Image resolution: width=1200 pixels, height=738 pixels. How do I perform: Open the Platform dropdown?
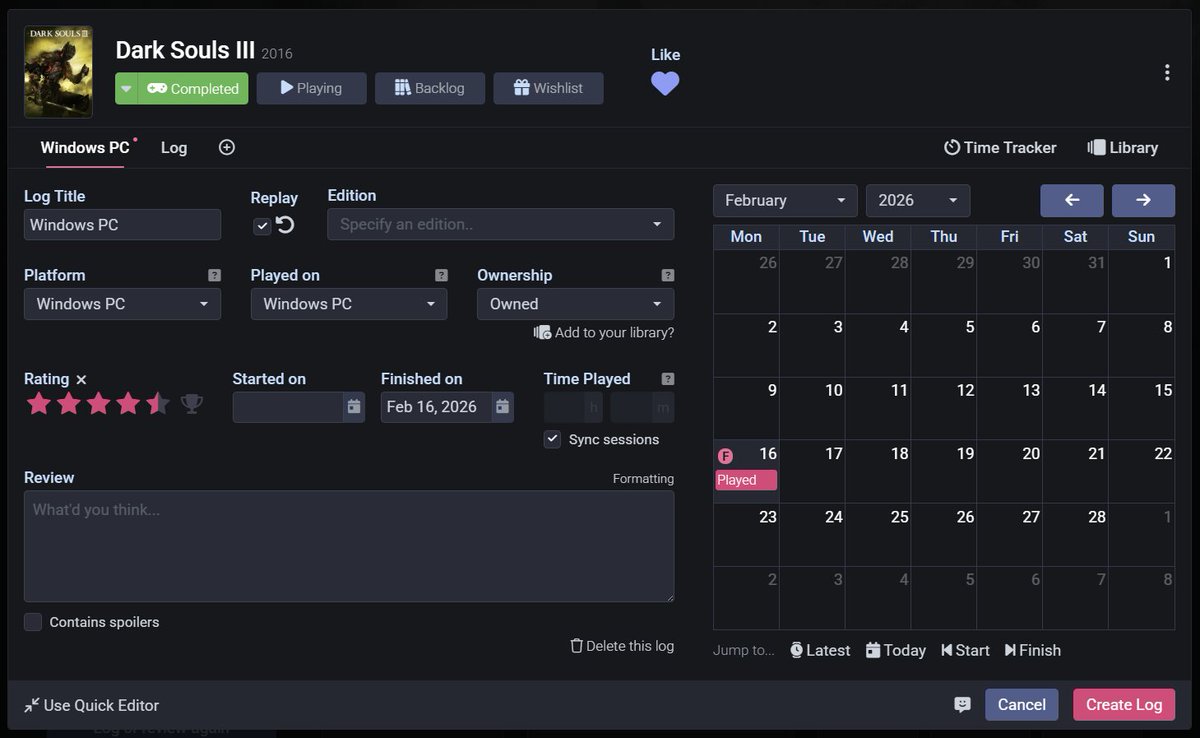pyautogui.click(x=122, y=304)
